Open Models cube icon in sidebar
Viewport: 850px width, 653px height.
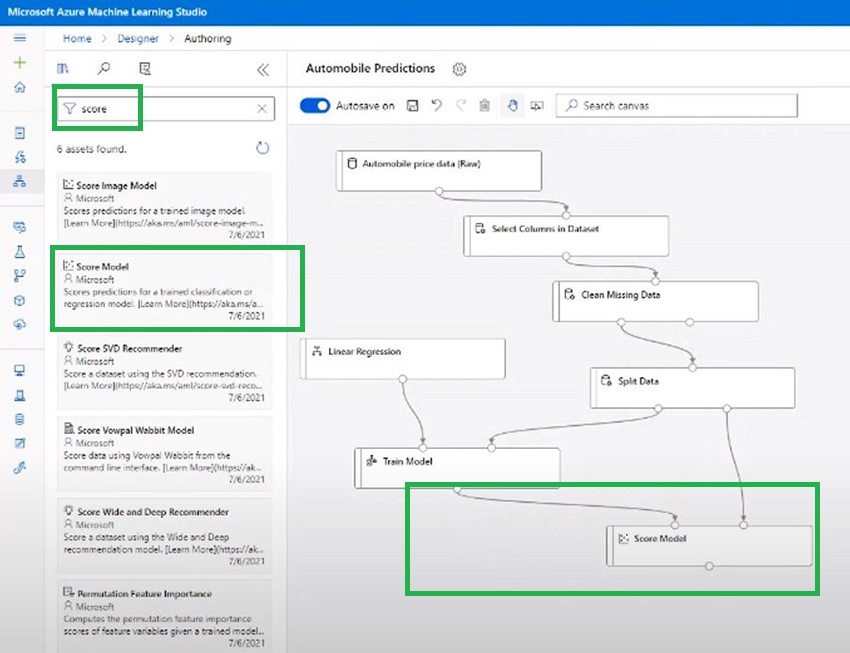(x=20, y=300)
